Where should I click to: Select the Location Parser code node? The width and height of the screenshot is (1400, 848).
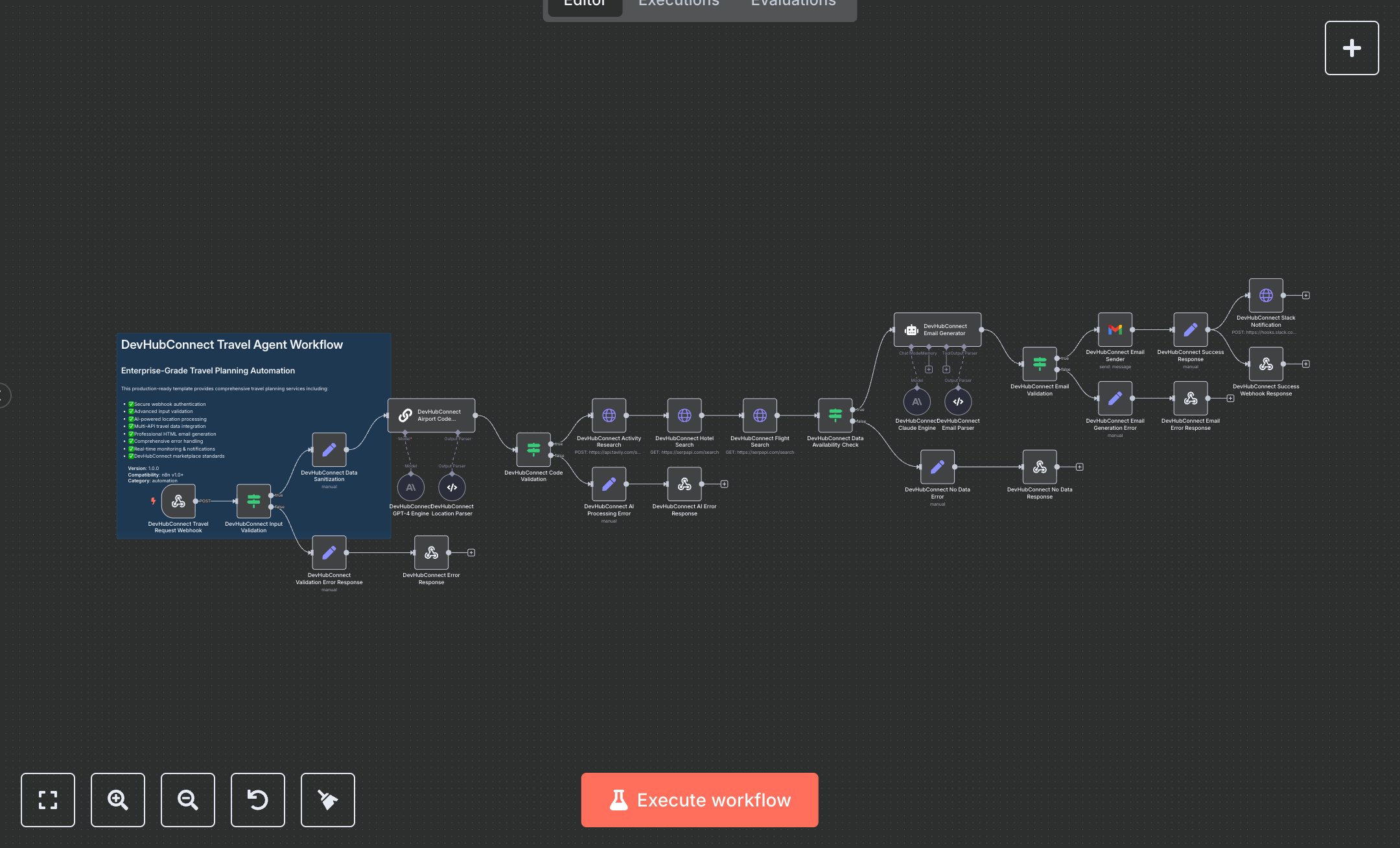(452, 488)
